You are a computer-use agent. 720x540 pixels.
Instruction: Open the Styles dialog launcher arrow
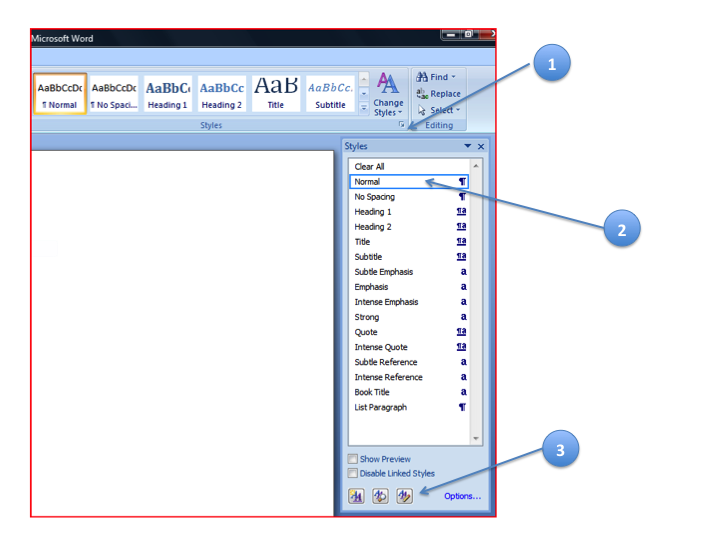[402, 126]
